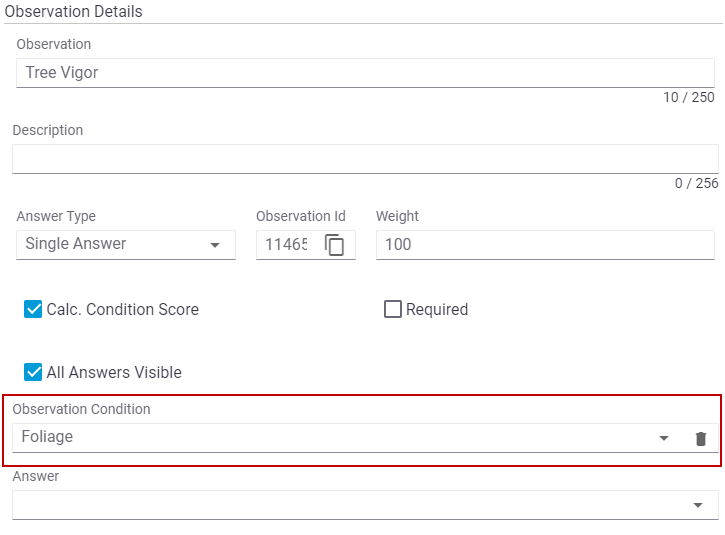Image resolution: width=725 pixels, height=535 pixels.
Task: Click the 10 / 250 character counter
Action: click(689, 98)
